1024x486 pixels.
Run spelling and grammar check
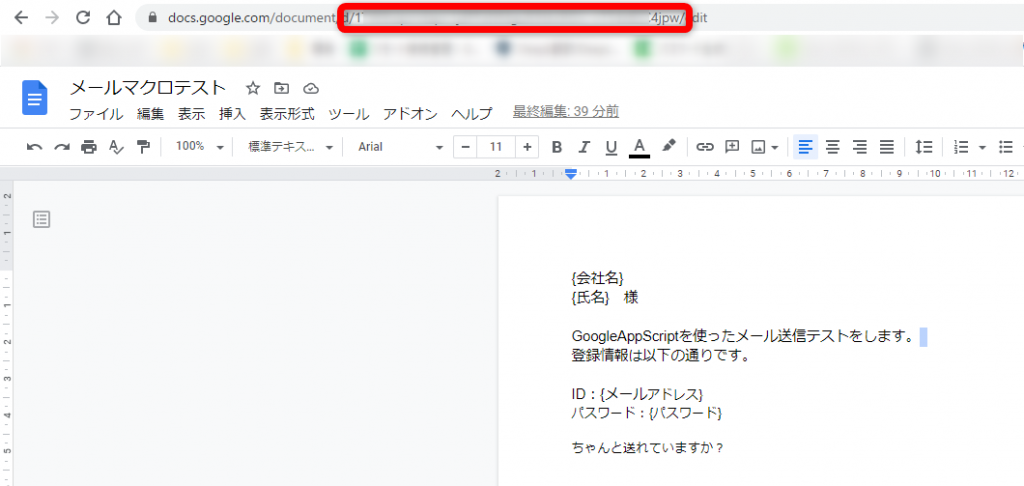click(116, 147)
